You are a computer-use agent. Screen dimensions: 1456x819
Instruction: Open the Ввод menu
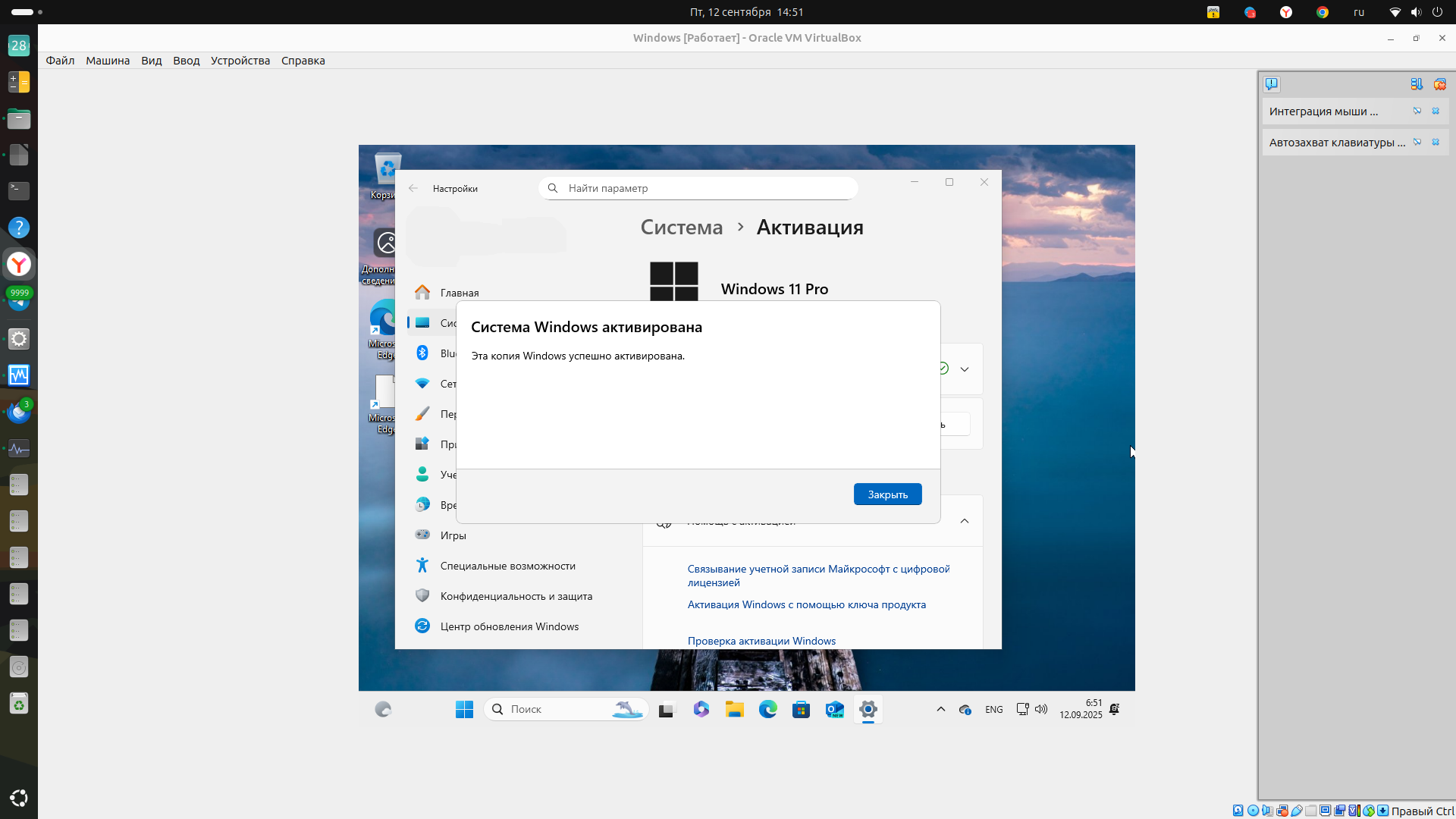pyautogui.click(x=187, y=61)
